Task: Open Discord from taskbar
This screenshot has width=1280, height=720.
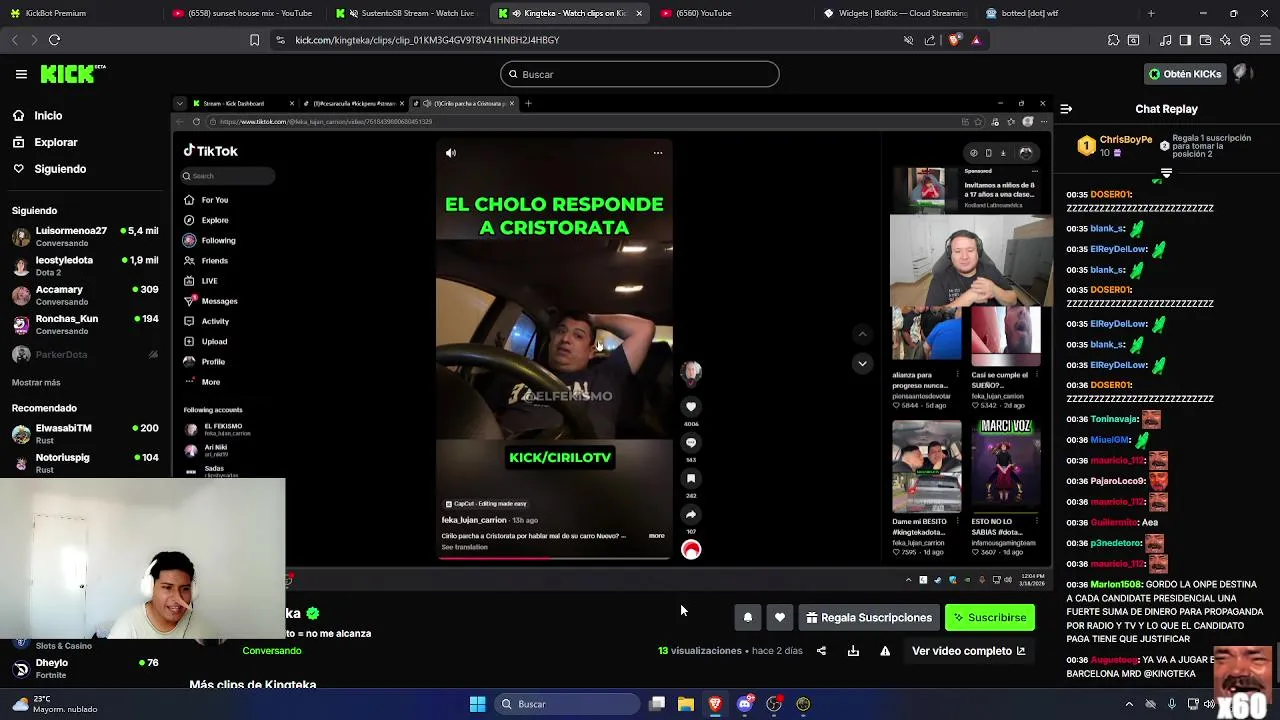Action: [x=744, y=704]
